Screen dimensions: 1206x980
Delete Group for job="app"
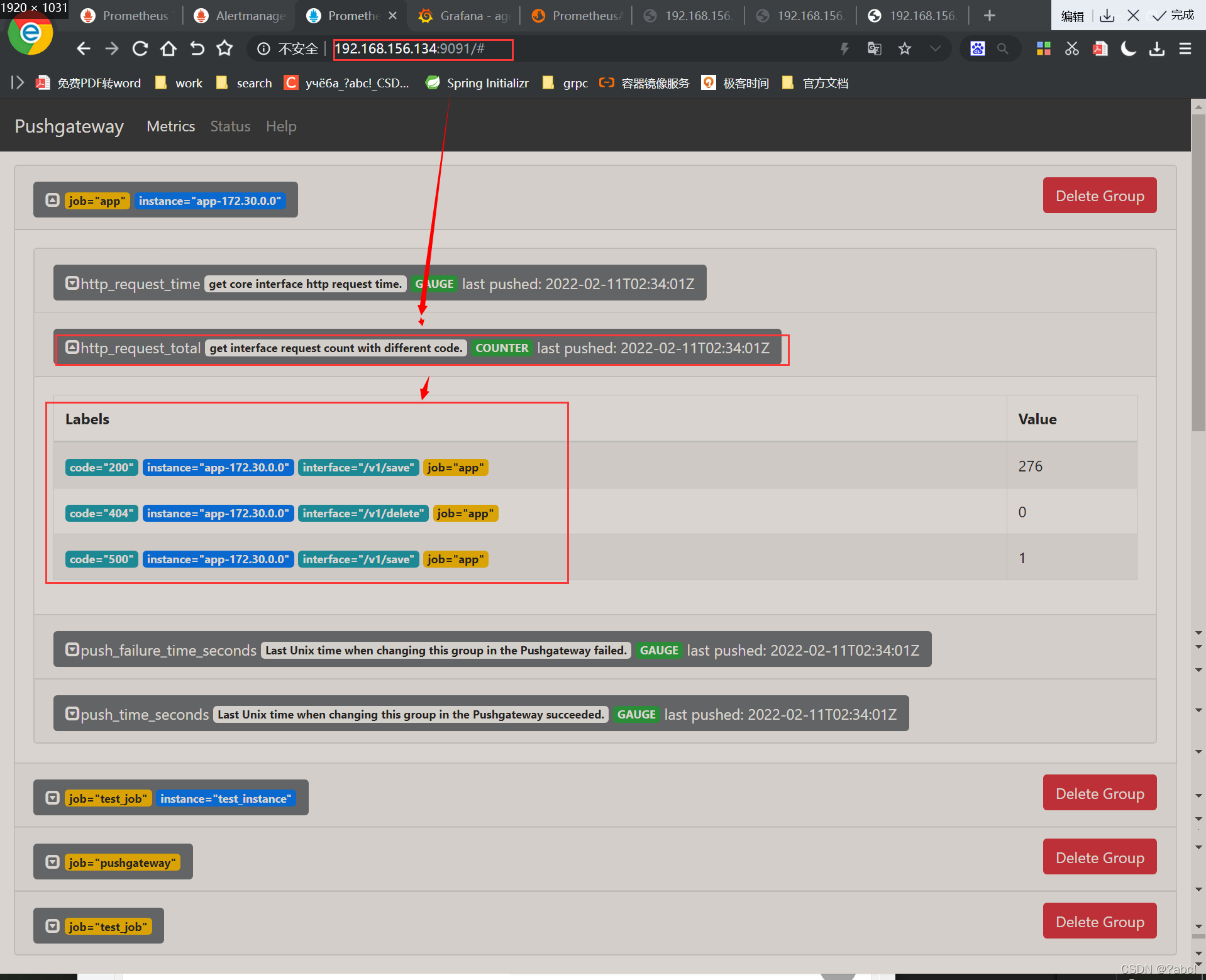(x=1099, y=195)
